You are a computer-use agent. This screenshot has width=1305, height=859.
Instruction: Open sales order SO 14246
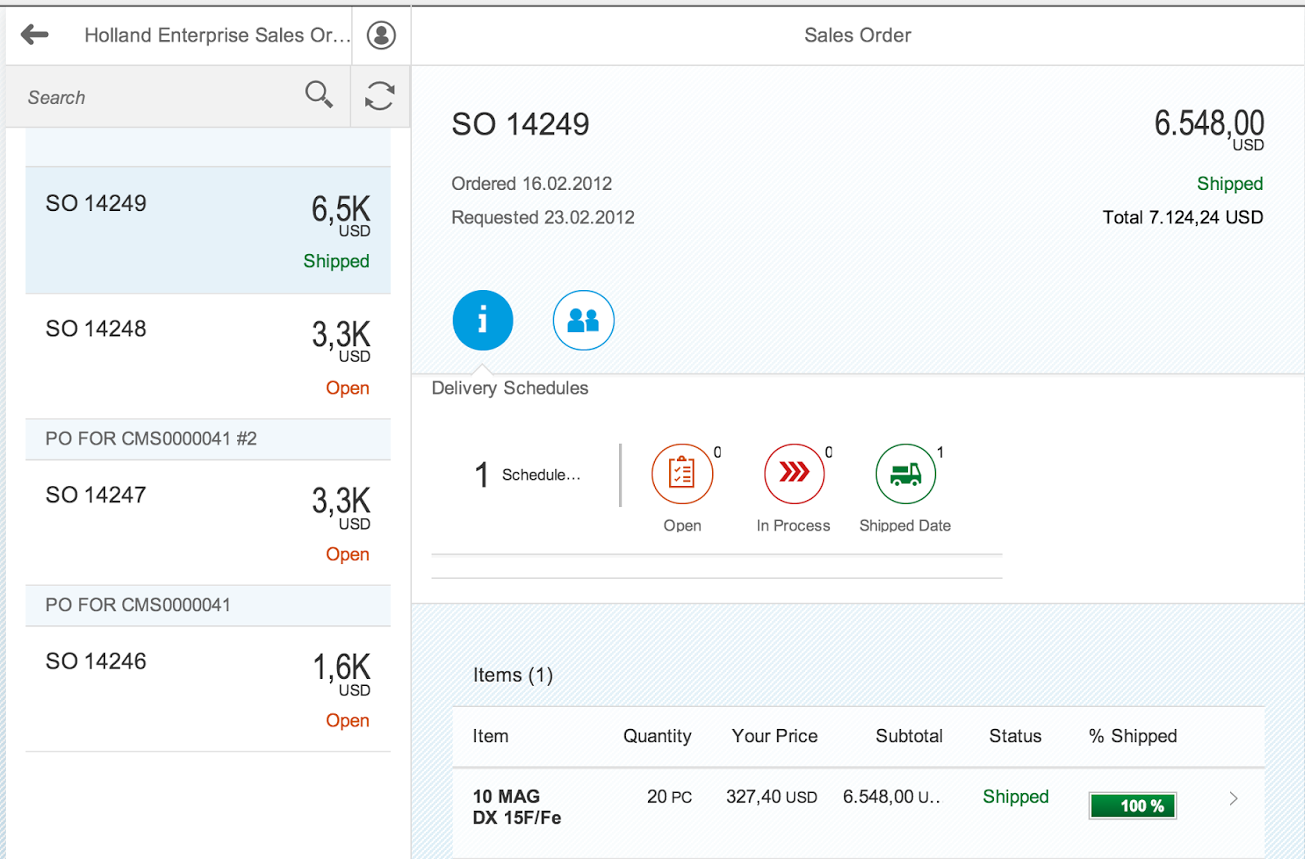click(208, 689)
